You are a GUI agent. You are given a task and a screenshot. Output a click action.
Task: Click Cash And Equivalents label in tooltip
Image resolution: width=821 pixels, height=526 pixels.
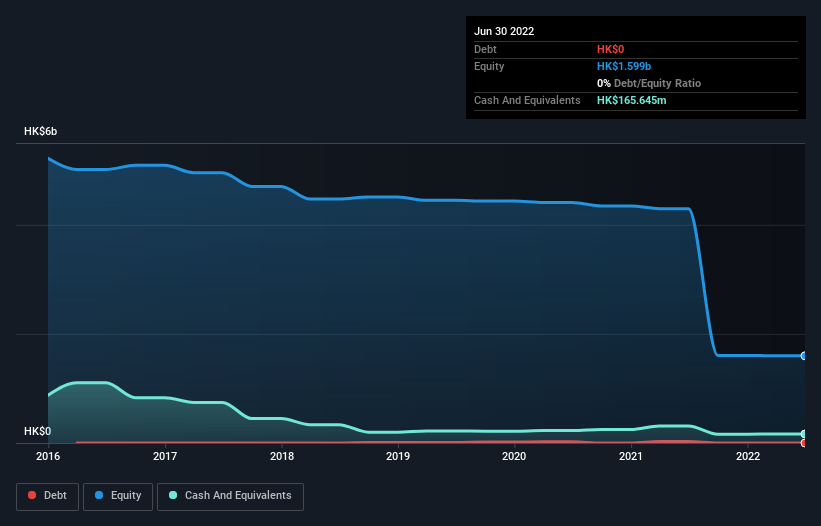527,100
